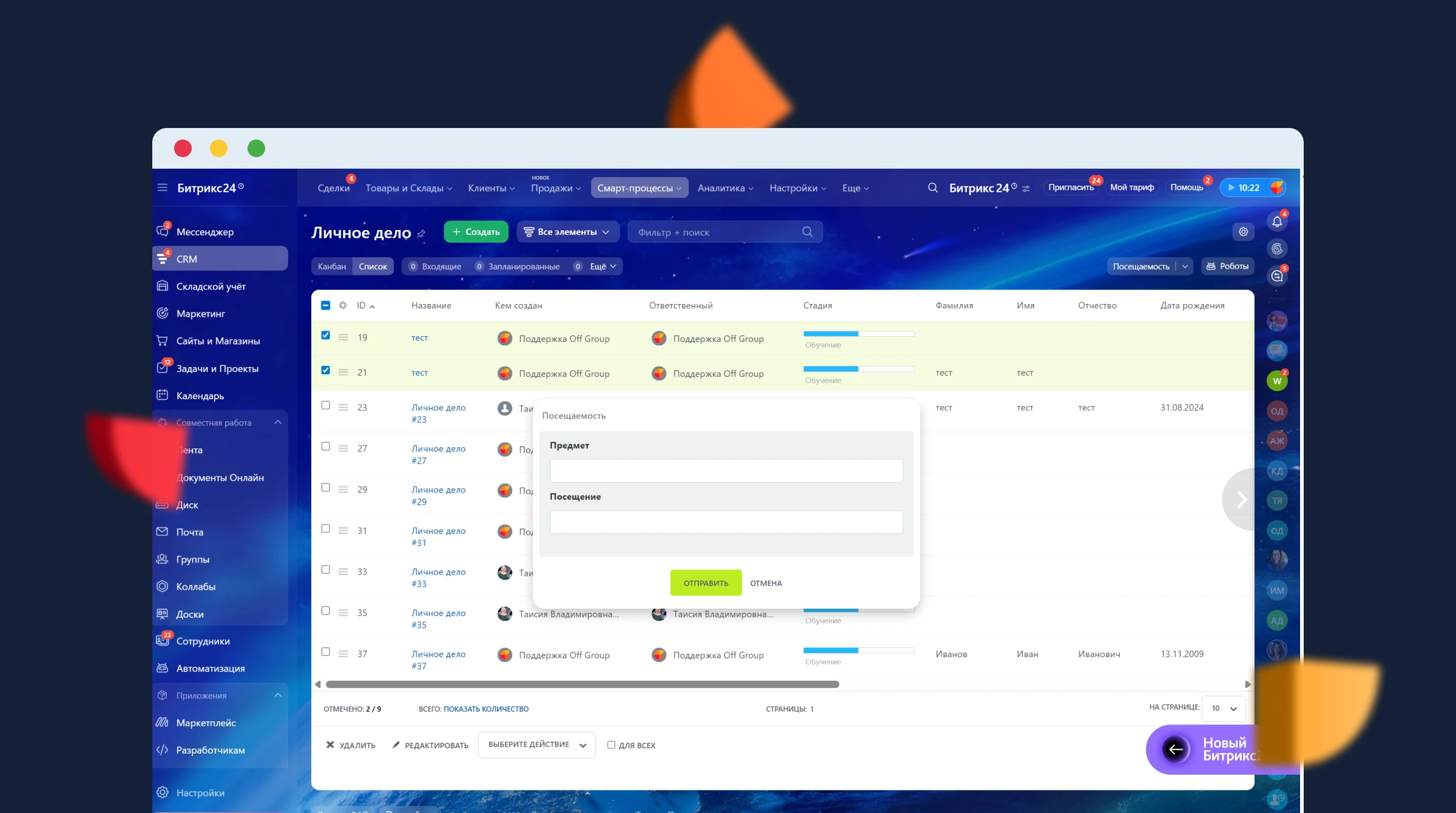Toggle the hamburger menu icon
Screen dimensions: 1456x813
click(162, 187)
